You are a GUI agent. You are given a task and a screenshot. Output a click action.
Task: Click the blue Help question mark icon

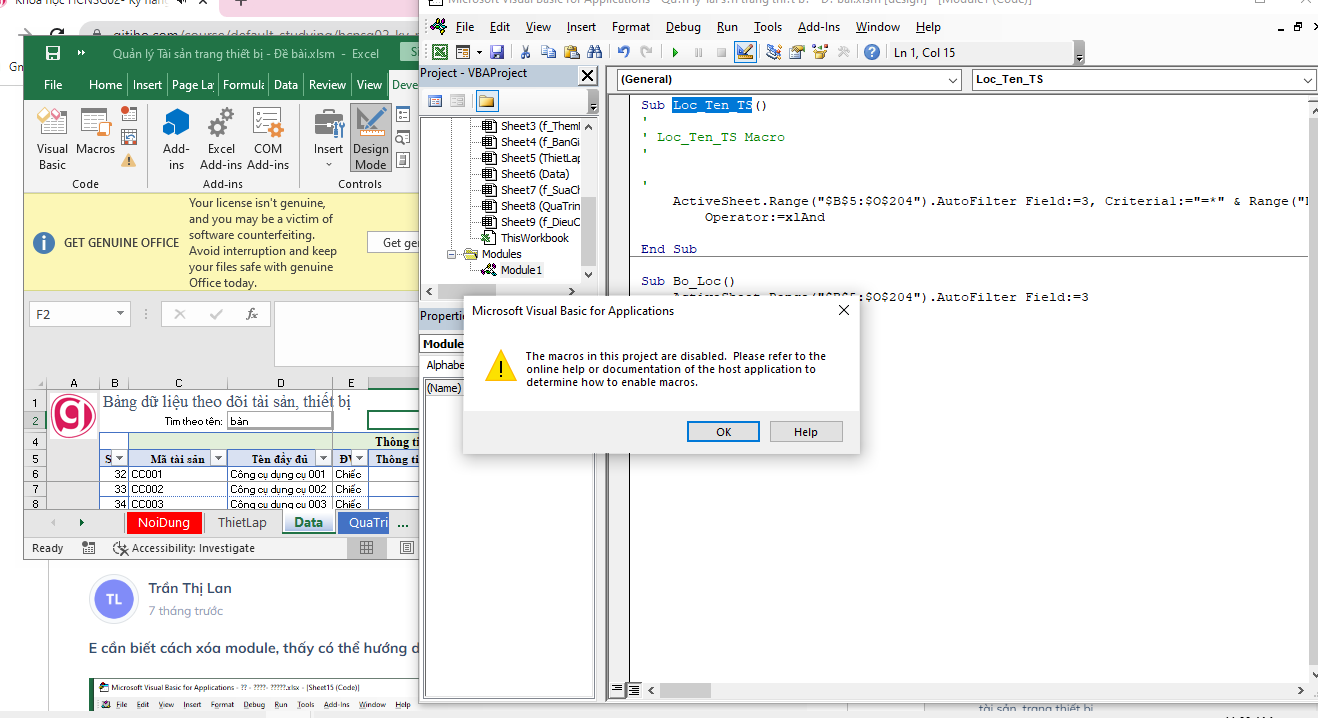click(x=872, y=52)
